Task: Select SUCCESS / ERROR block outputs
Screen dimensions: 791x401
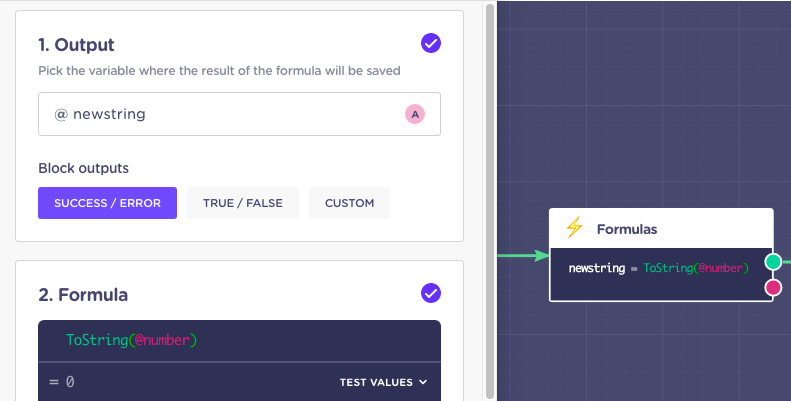Action: point(107,203)
